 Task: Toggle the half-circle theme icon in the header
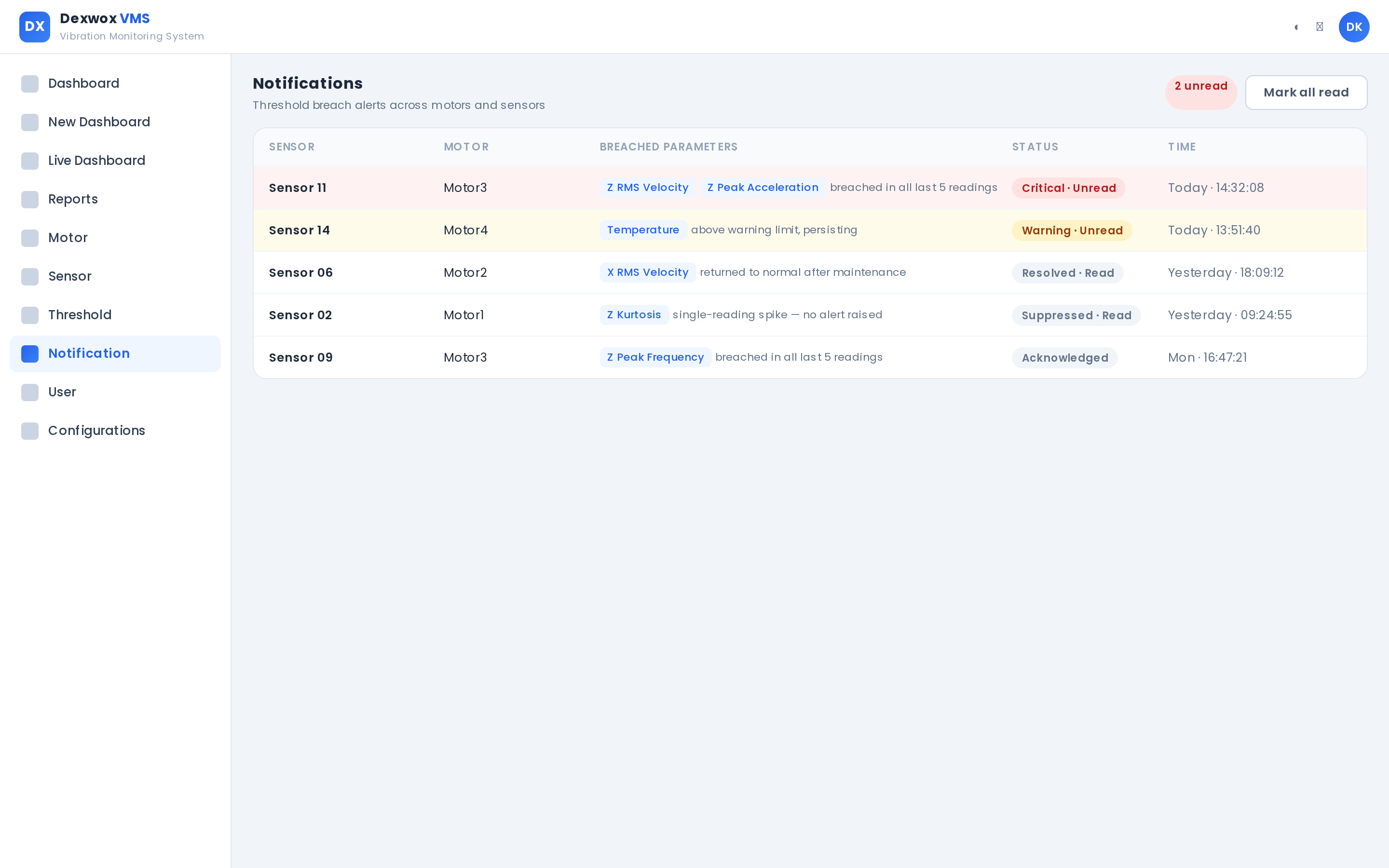1296,27
